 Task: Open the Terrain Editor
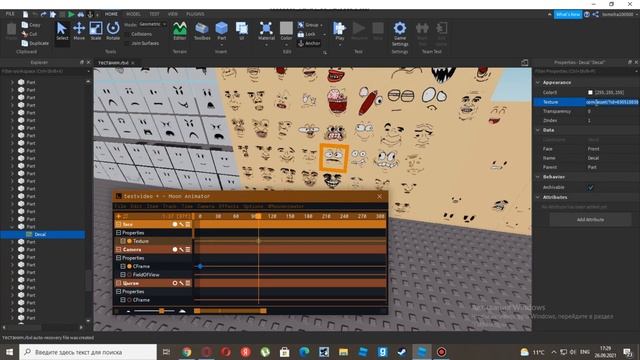coord(180,31)
